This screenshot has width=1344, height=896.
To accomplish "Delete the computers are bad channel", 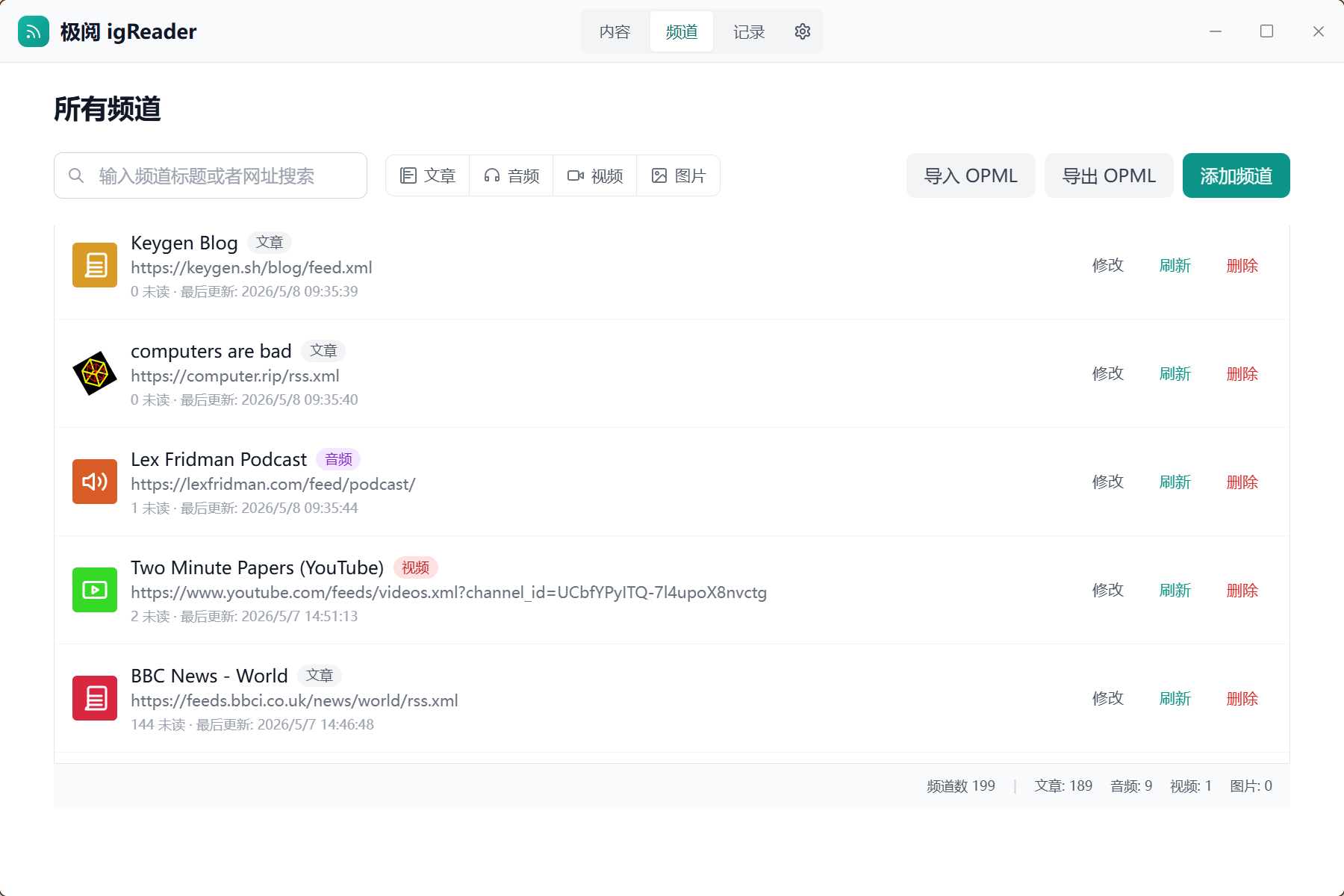I will pyautogui.click(x=1242, y=373).
